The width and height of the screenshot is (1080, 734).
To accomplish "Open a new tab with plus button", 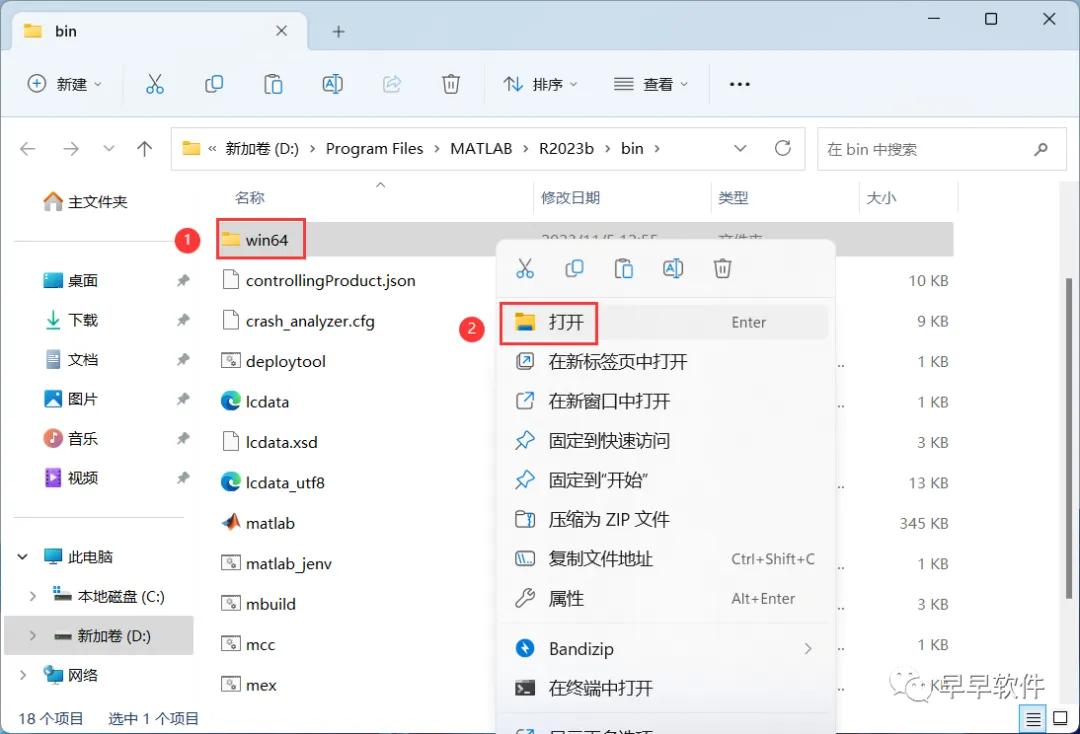I will pyautogui.click(x=338, y=31).
